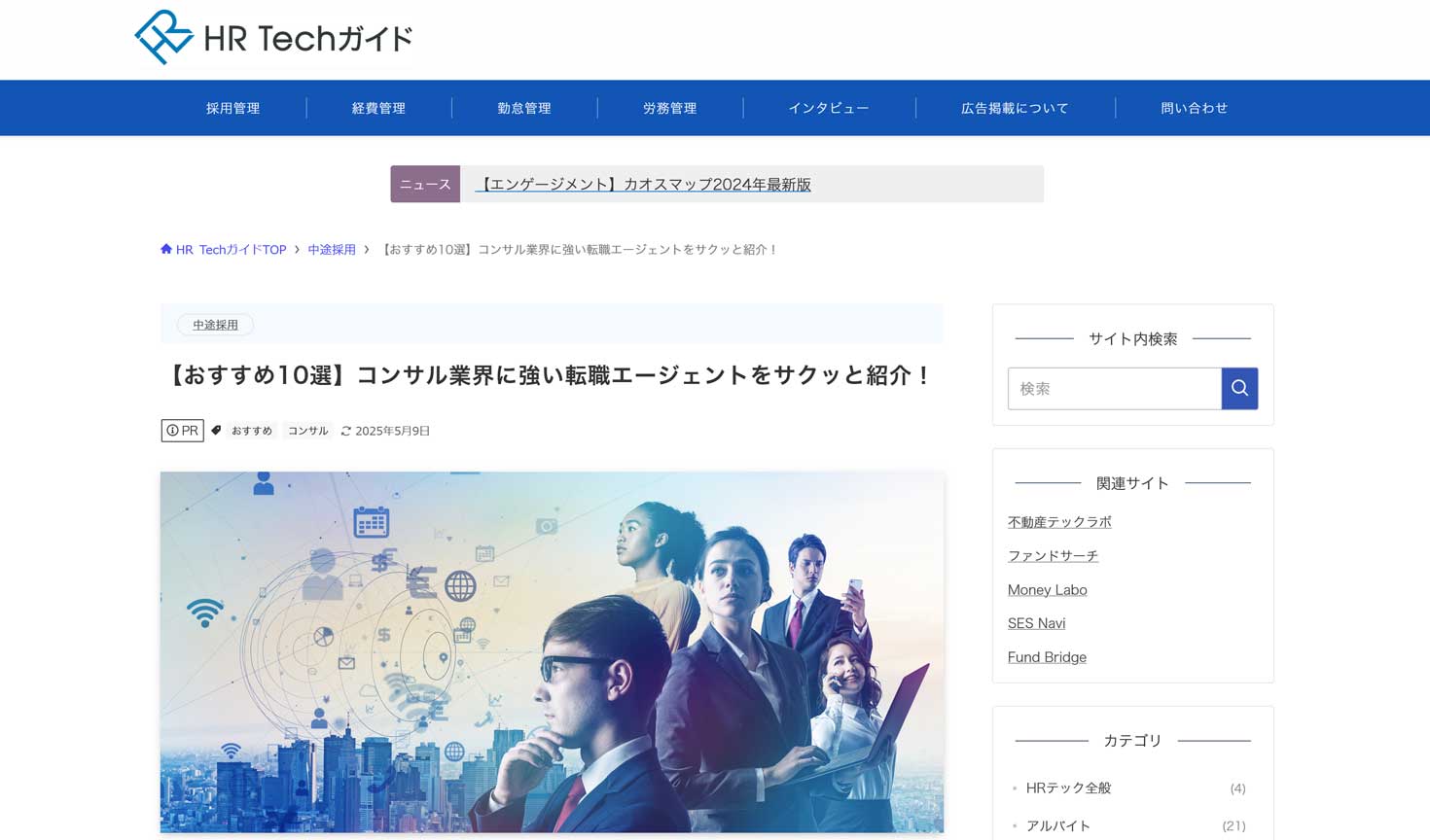Image resolution: width=1430 pixels, height=840 pixels.
Task: Click the tag icon beside おすすめ
Action: [217, 431]
